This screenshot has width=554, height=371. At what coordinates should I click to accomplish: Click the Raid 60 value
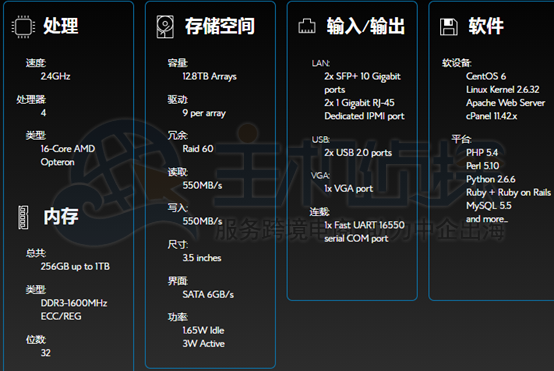pos(198,149)
